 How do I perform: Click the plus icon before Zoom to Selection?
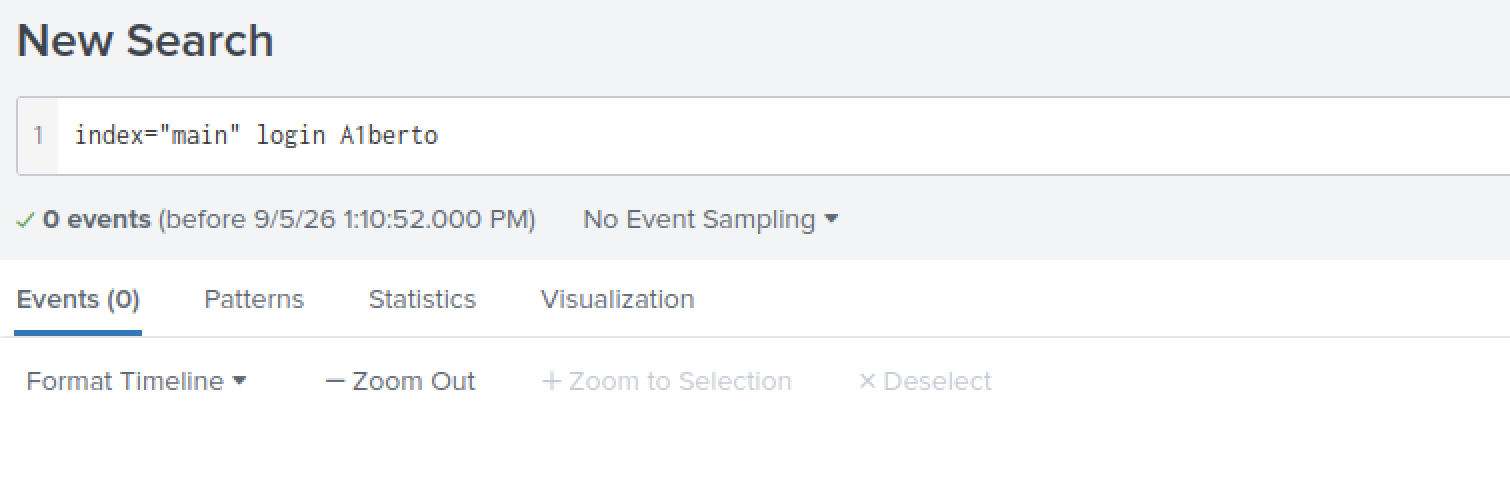tap(551, 382)
